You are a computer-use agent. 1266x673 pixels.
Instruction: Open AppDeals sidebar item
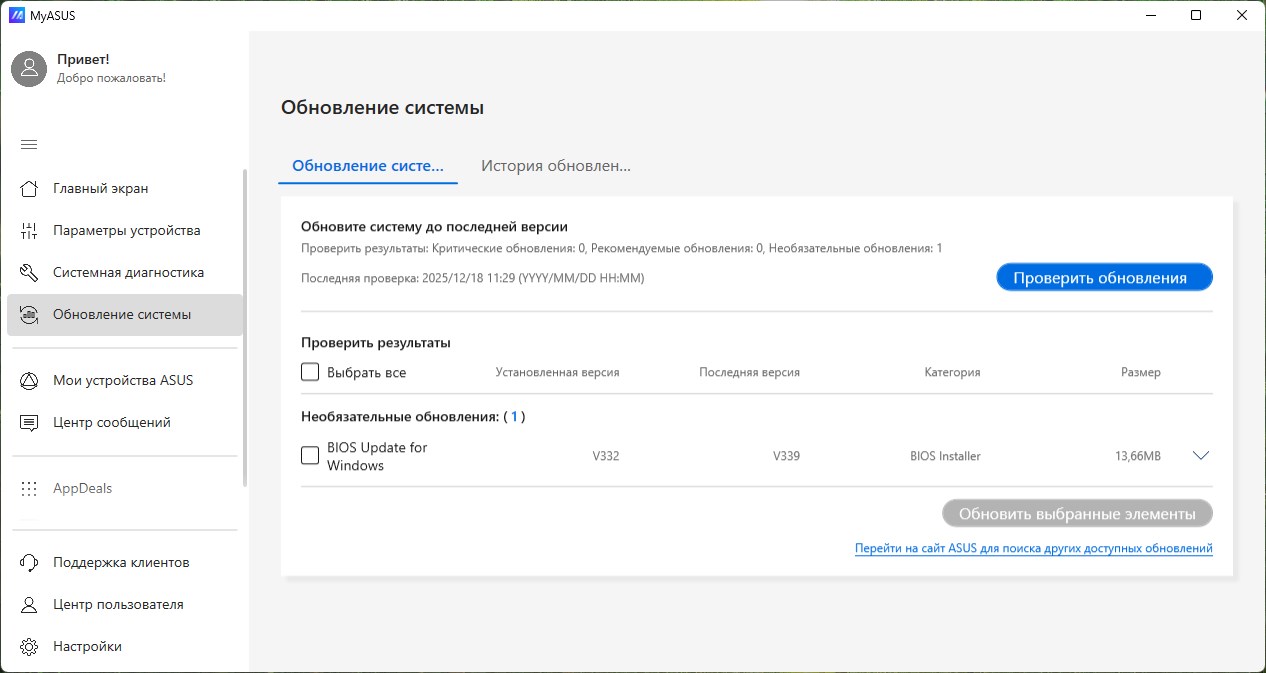pos(125,488)
